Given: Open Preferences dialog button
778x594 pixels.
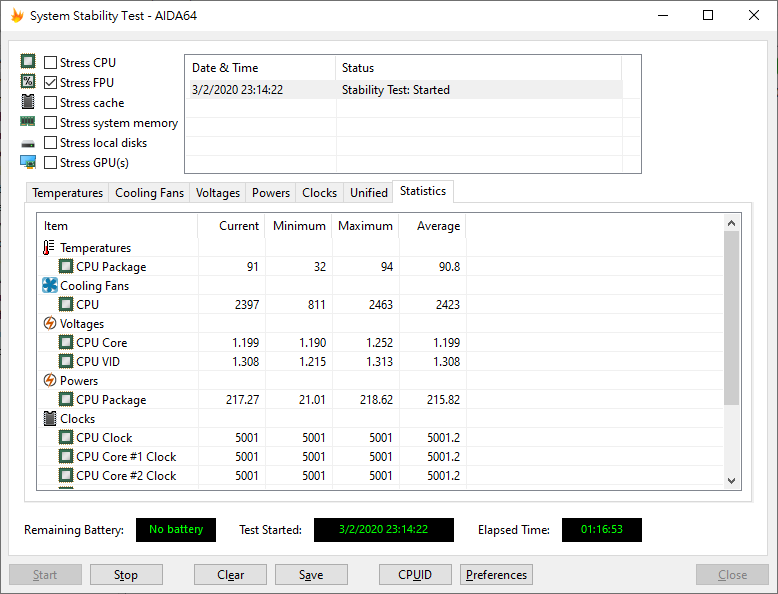Looking at the screenshot, I should point(496,575).
